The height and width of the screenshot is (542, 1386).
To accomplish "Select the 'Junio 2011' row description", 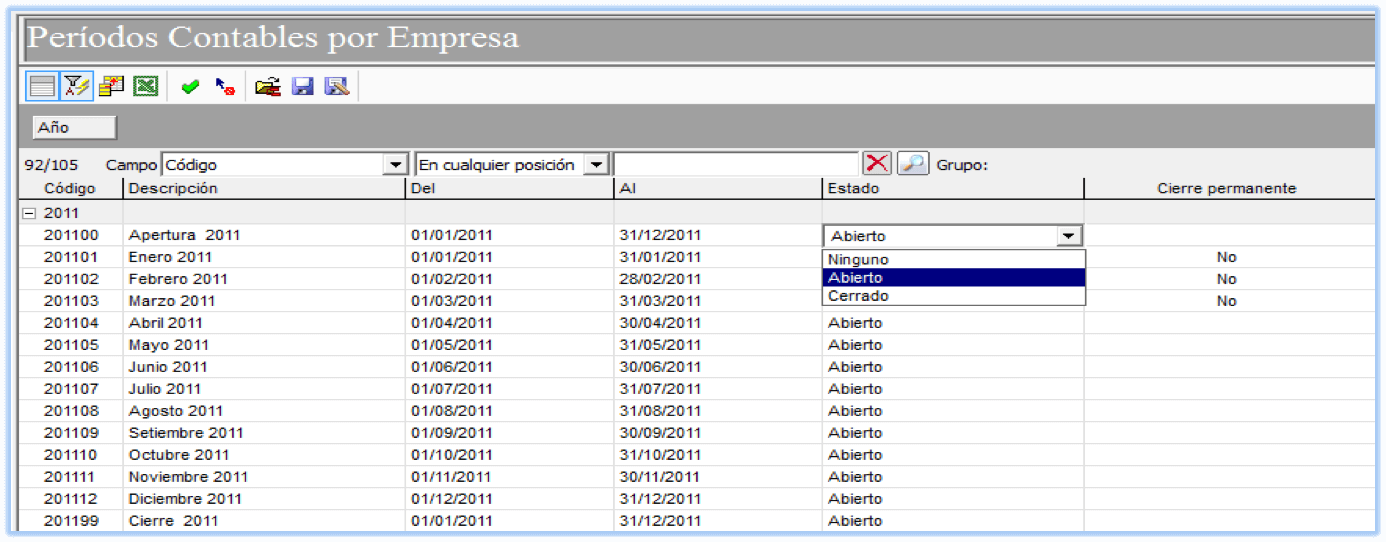I will 168,367.
